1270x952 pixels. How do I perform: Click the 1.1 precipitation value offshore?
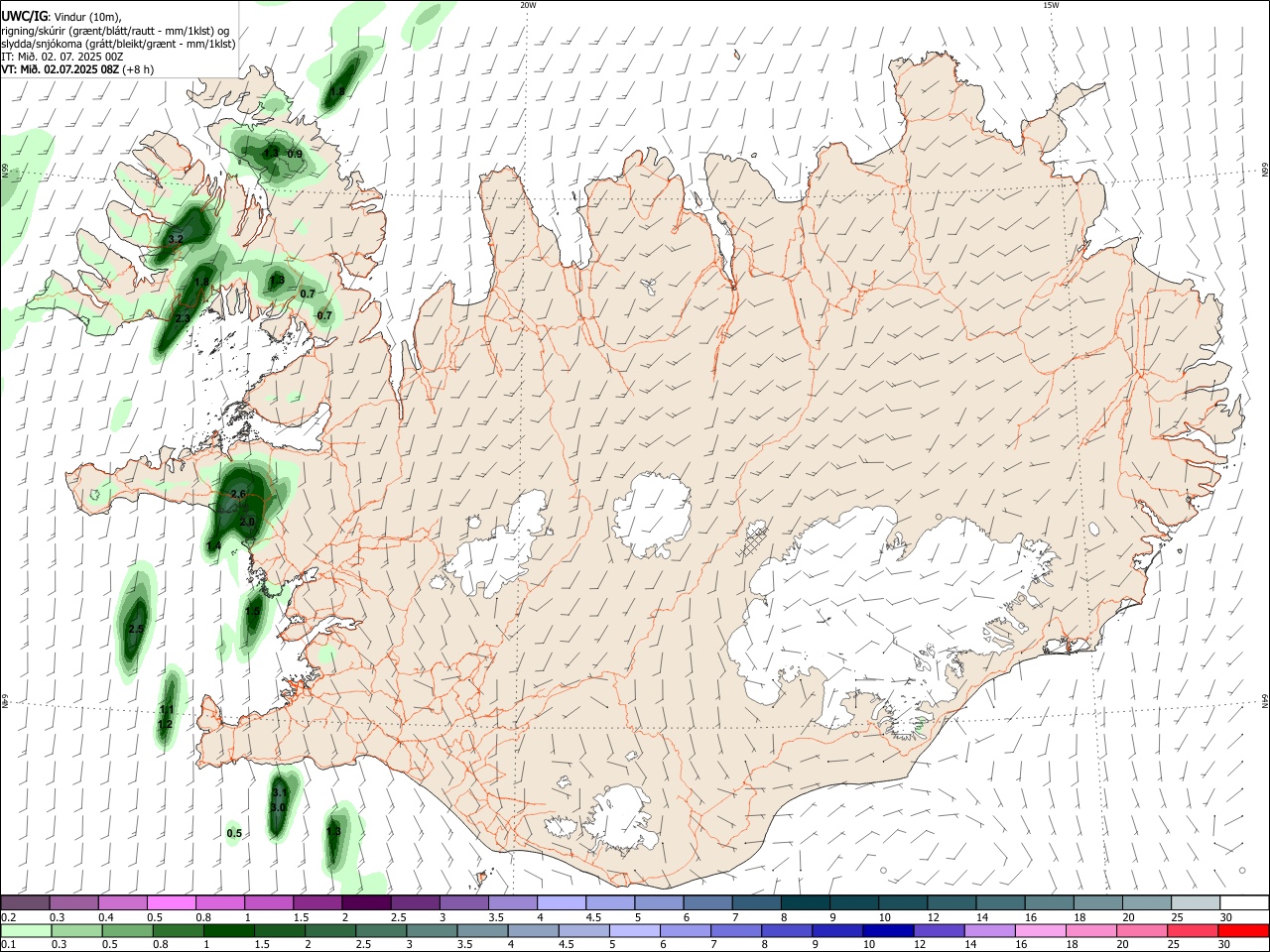(167, 710)
